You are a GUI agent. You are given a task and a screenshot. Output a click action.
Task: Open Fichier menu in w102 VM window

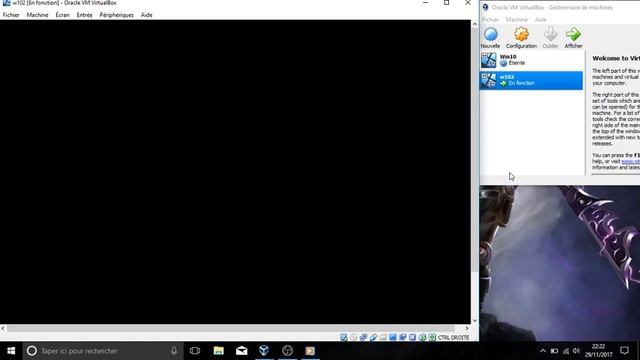tap(11, 15)
